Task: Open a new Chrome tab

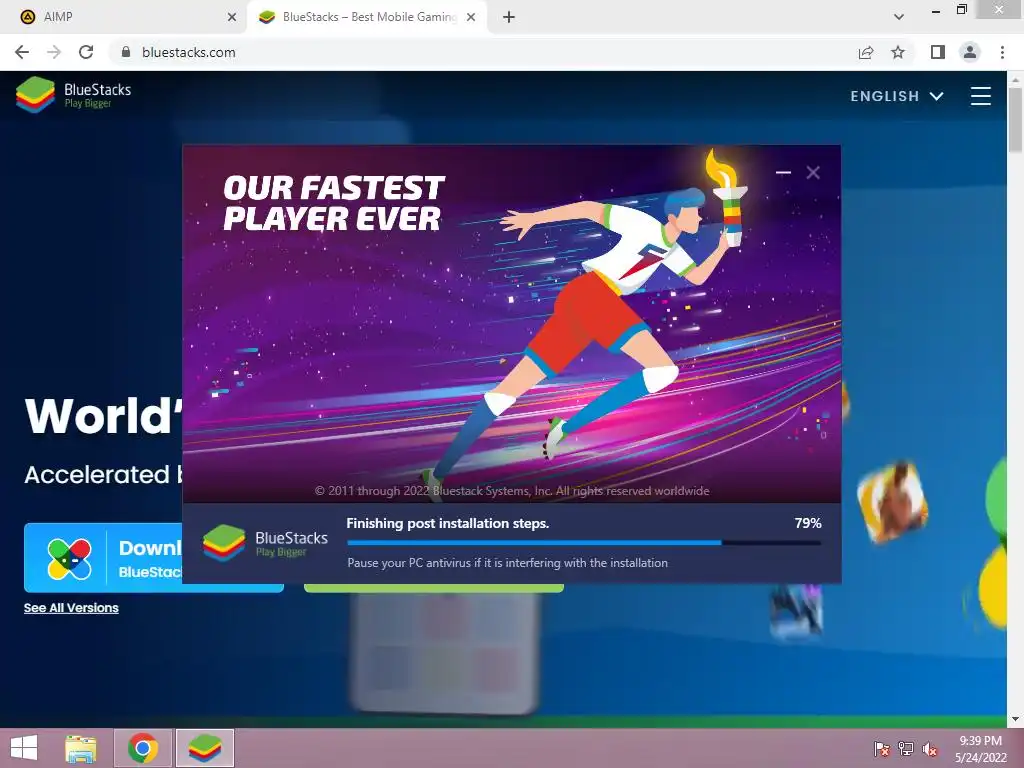Action: [509, 17]
